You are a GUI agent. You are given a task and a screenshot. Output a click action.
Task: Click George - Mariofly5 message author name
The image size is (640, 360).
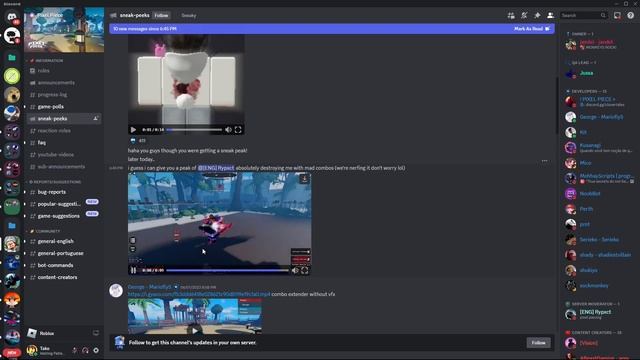[149, 287]
